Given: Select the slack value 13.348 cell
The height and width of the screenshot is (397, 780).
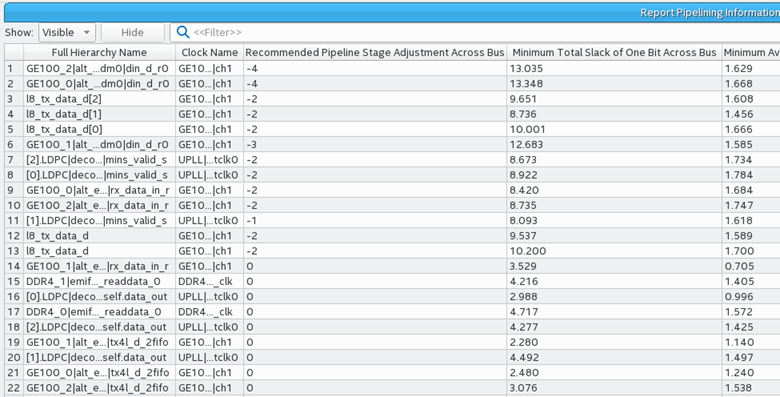Looking at the screenshot, I should pyautogui.click(x=526, y=84).
